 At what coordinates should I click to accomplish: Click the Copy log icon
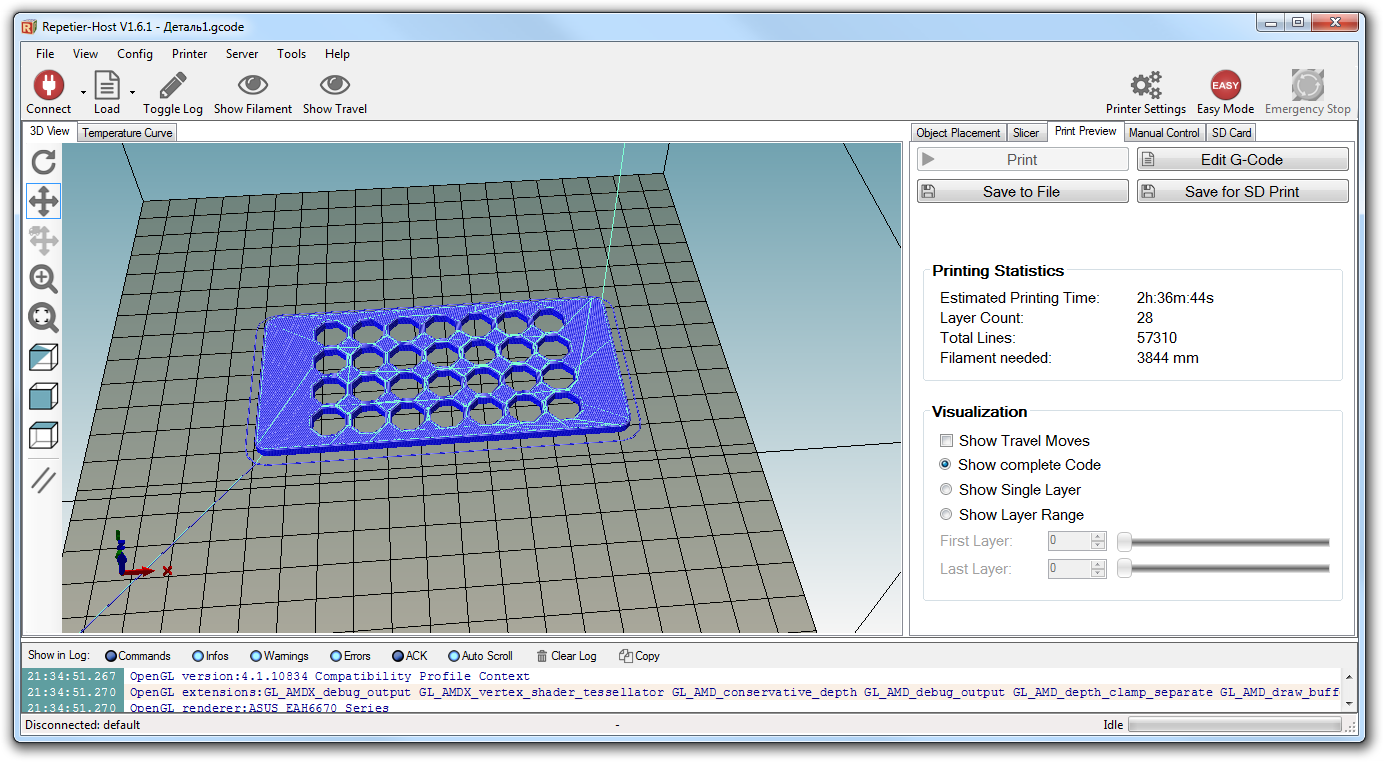pyautogui.click(x=626, y=656)
